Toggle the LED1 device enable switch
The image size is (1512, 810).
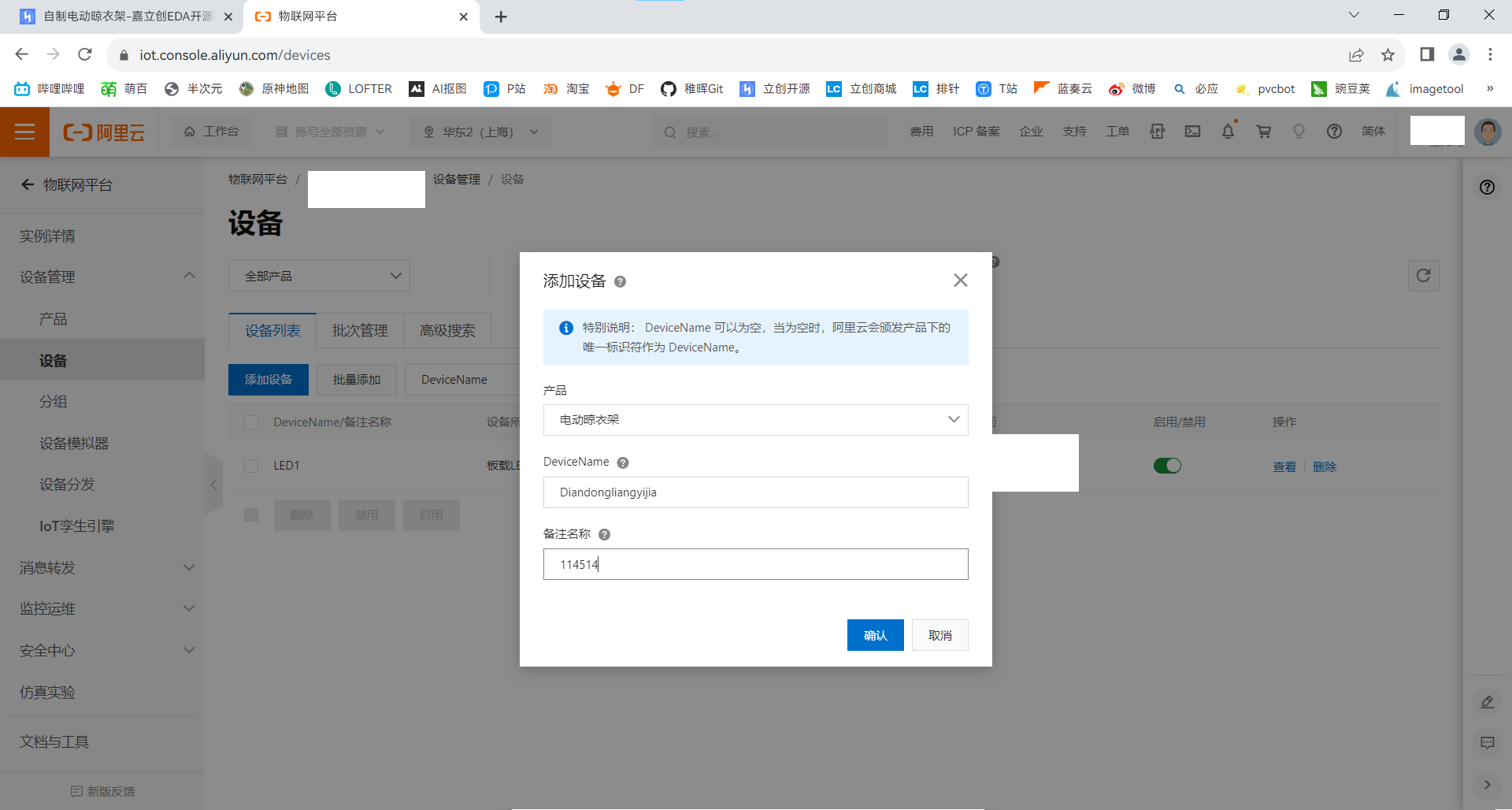coord(1167,466)
